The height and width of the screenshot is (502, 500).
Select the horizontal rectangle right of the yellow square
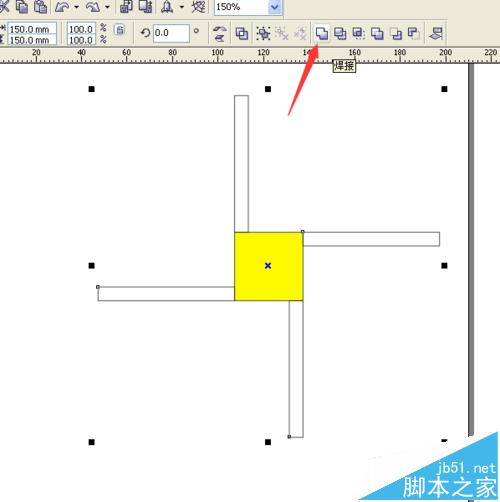click(371, 239)
